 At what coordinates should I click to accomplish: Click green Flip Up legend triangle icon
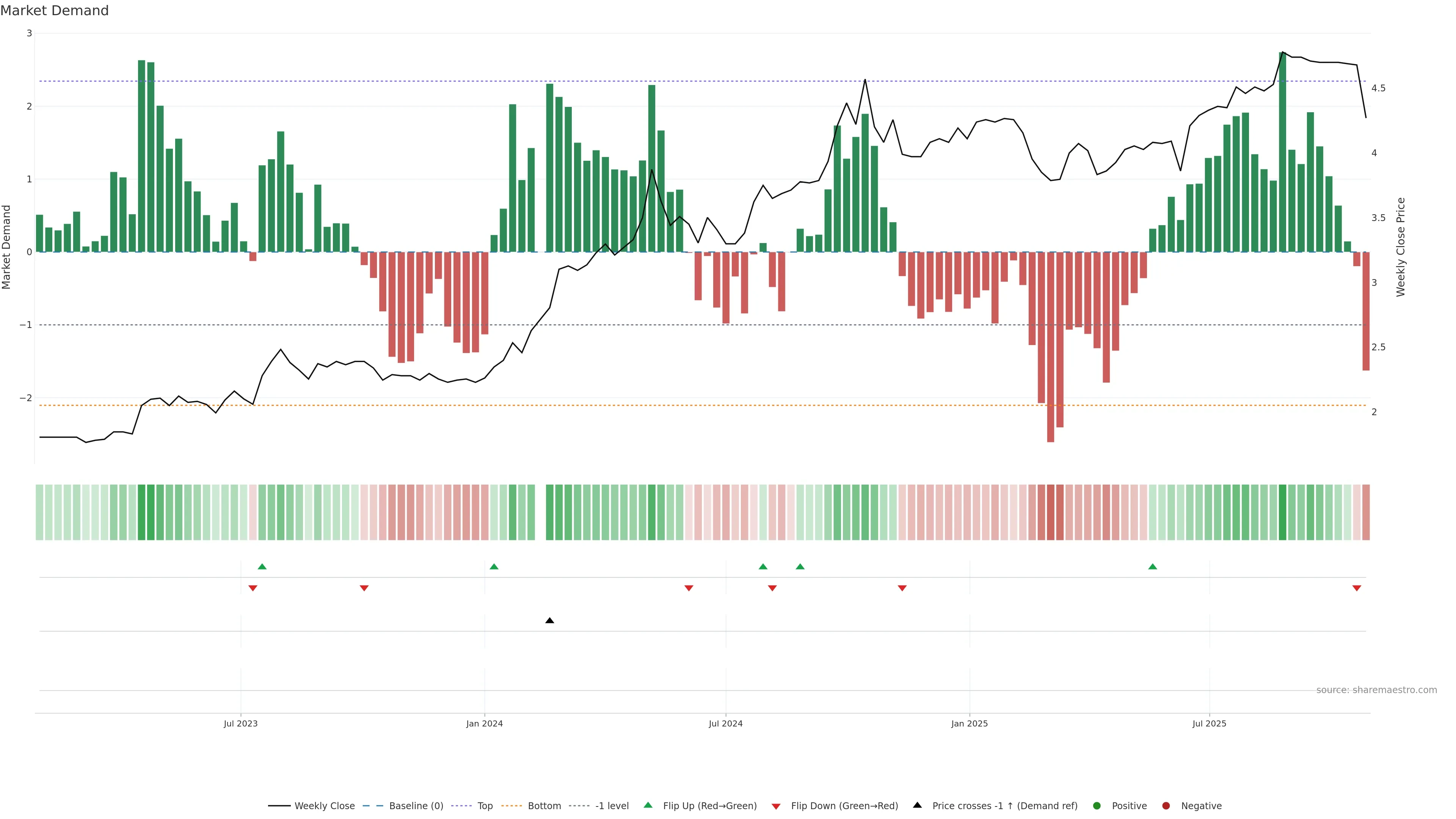pyautogui.click(x=648, y=805)
